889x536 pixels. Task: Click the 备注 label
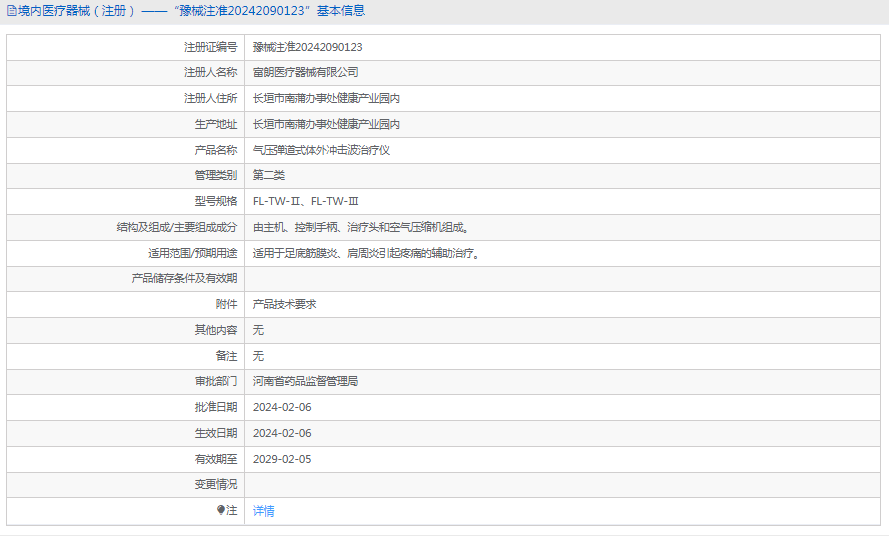tap(226, 356)
